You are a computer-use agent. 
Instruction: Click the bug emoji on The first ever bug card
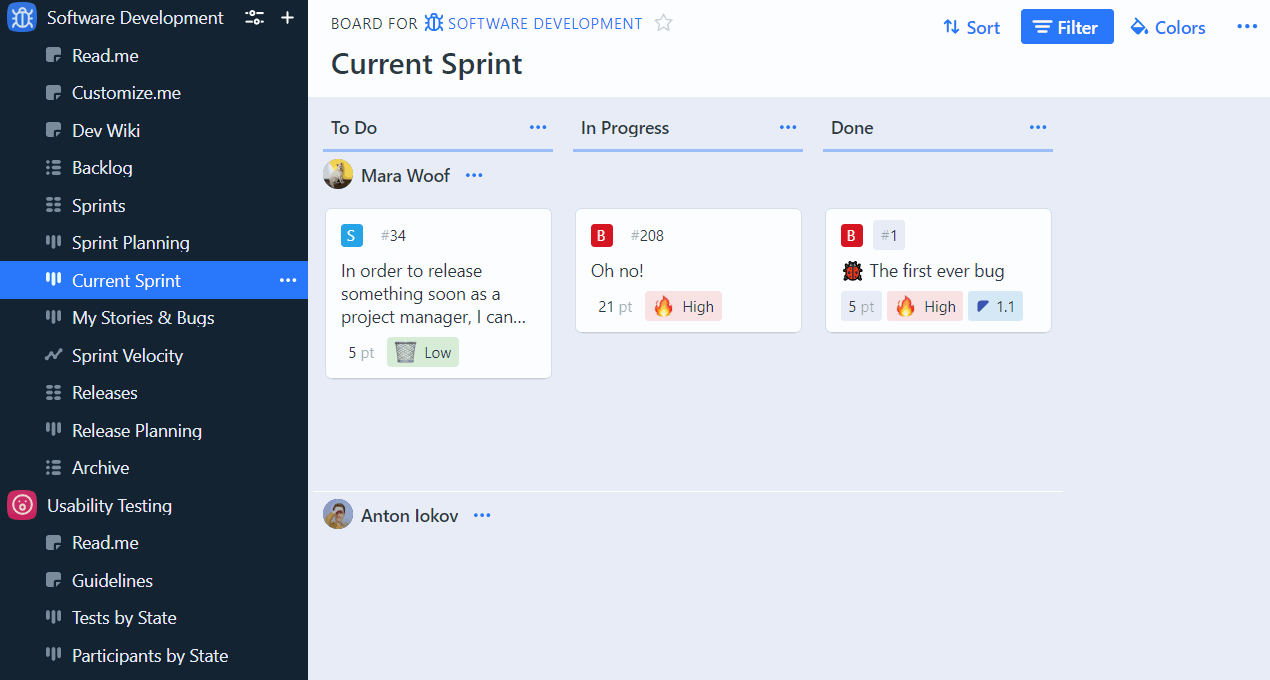pos(853,270)
